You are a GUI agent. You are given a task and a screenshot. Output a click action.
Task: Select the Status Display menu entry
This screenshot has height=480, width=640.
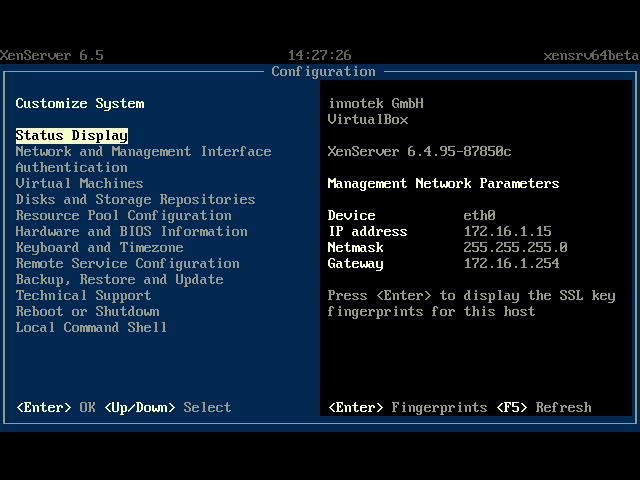tap(72, 136)
